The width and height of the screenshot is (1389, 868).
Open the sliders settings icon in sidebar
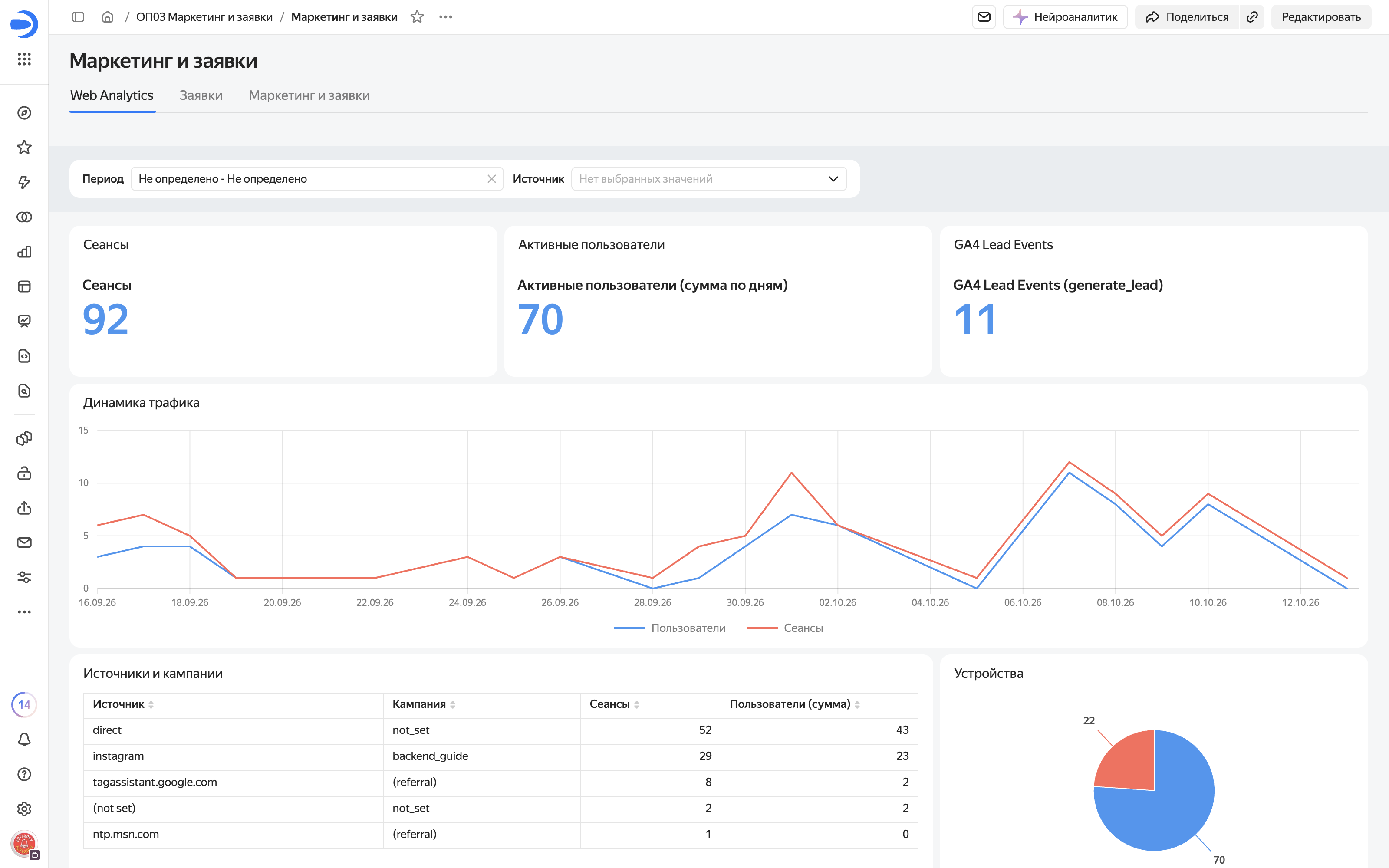[x=24, y=578]
